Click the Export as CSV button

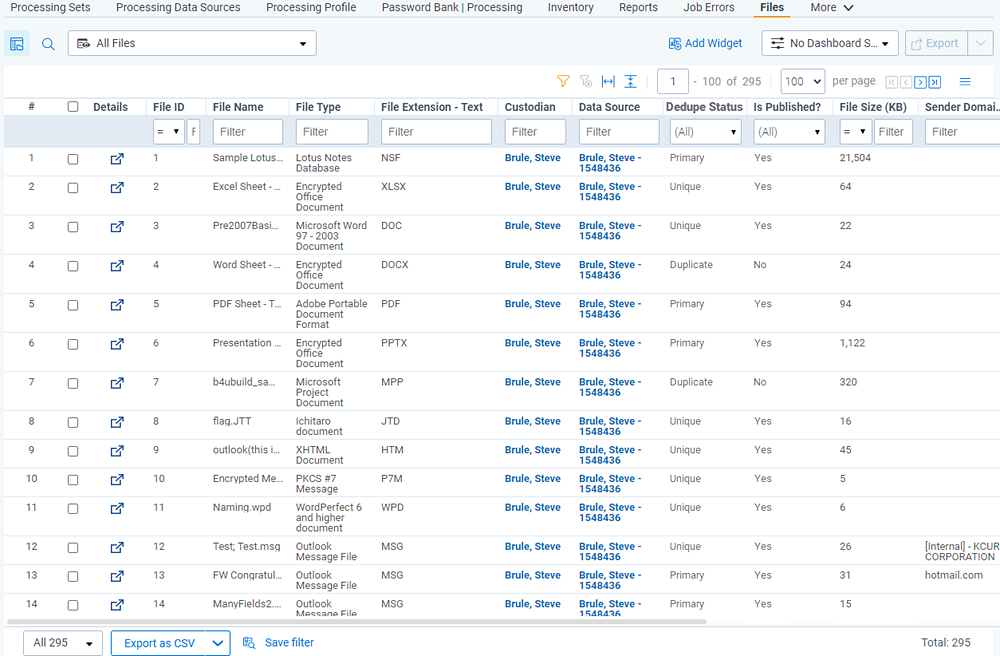click(159, 643)
